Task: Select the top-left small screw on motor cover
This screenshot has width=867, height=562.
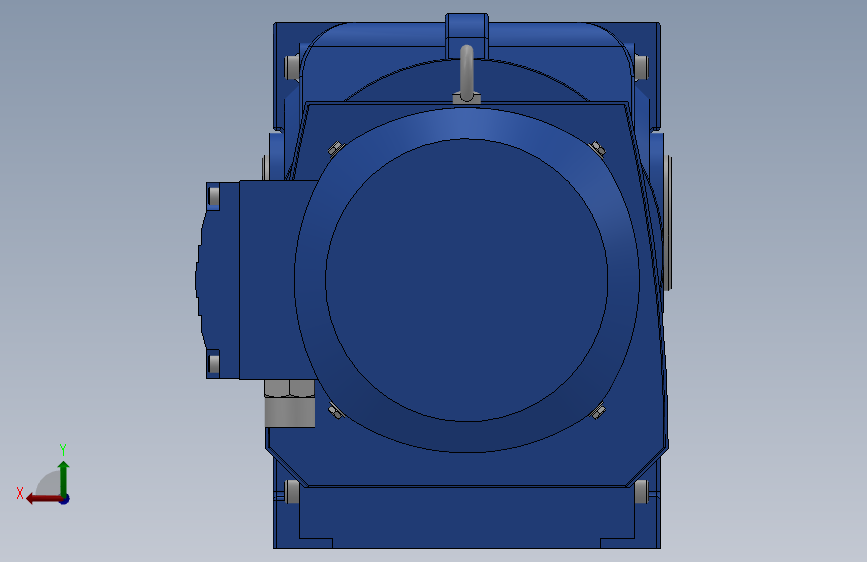Action: (x=336, y=148)
